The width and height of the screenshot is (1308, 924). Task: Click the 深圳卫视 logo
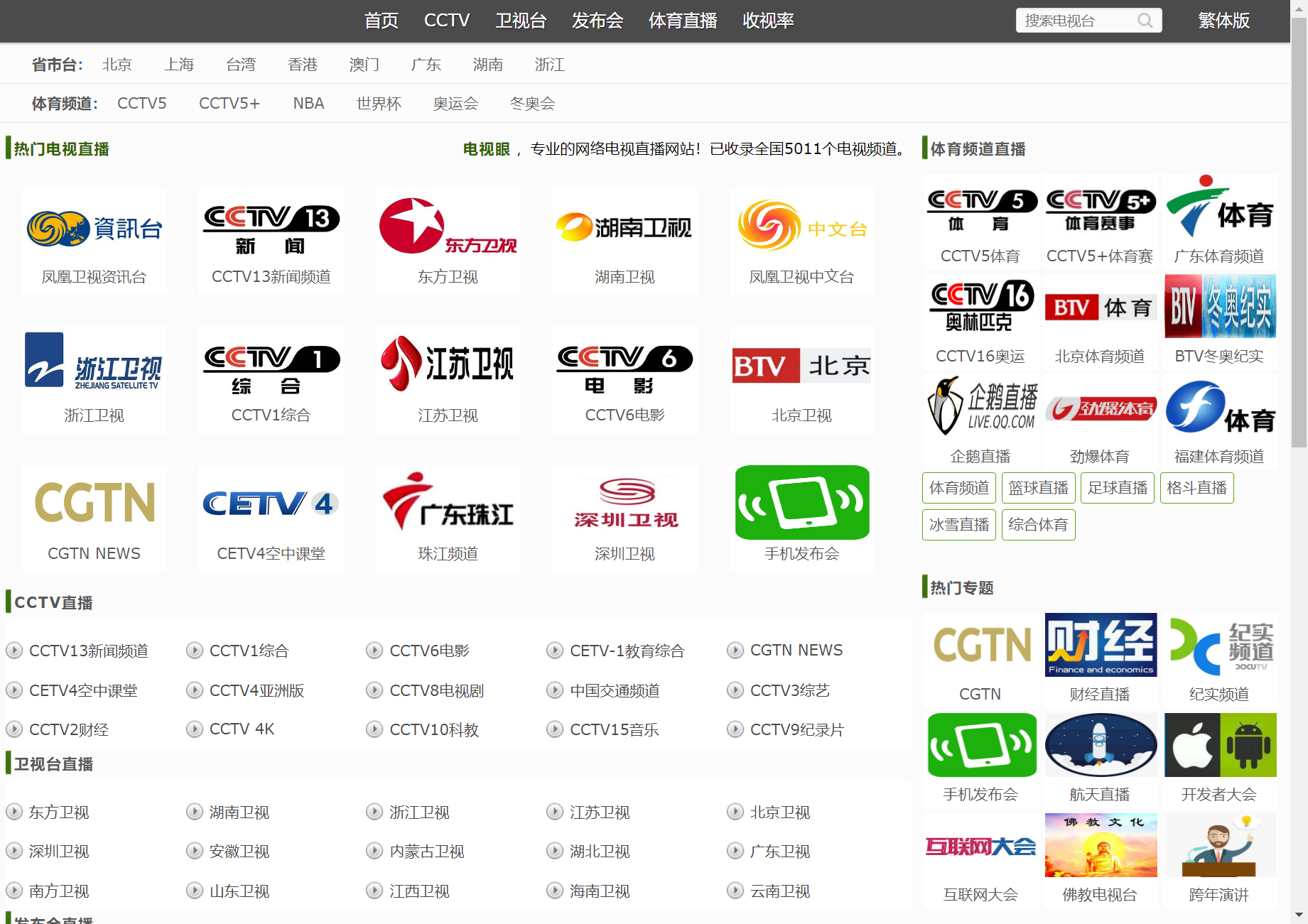click(x=625, y=504)
